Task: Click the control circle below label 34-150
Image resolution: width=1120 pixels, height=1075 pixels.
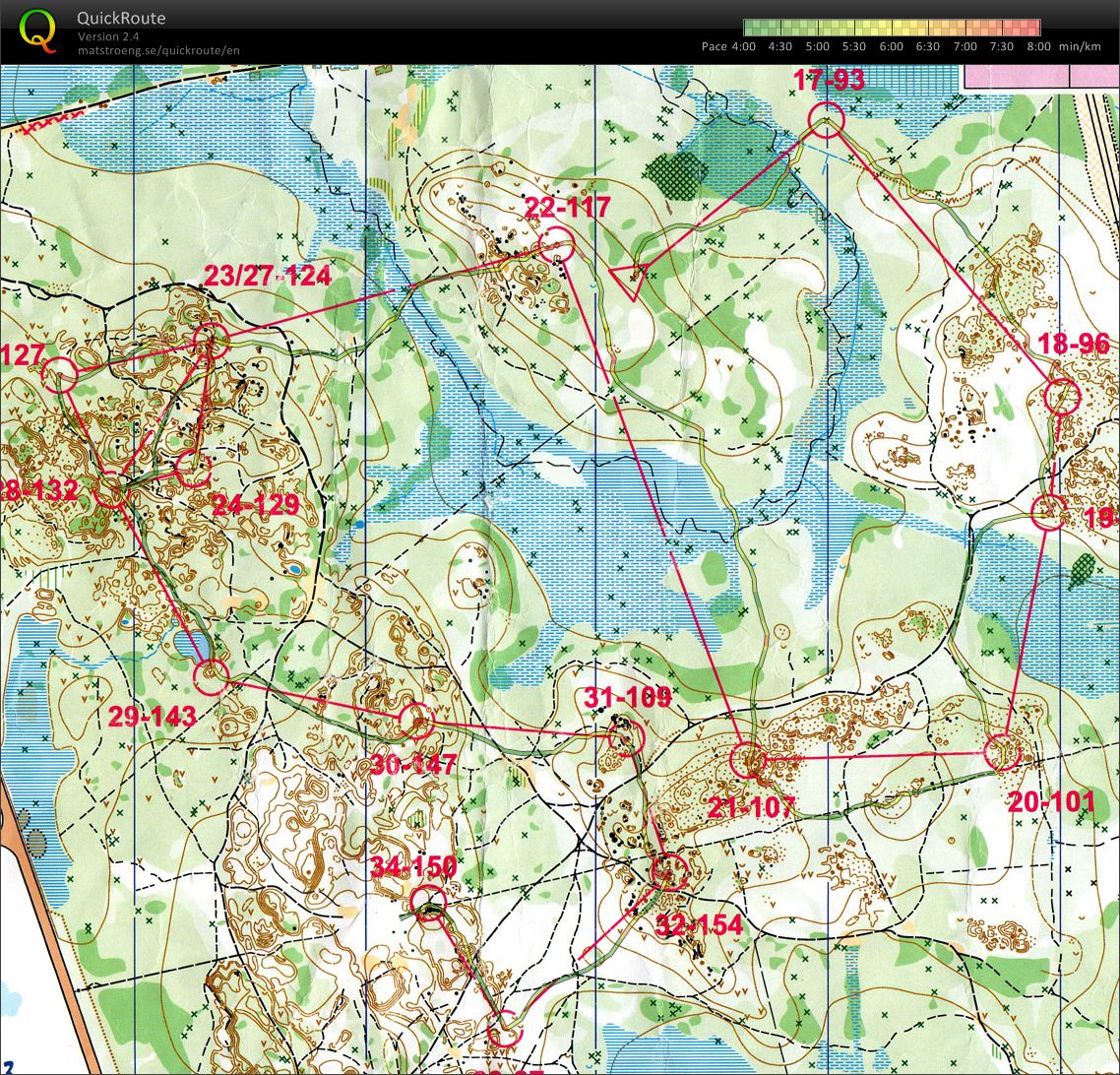Action: click(429, 904)
